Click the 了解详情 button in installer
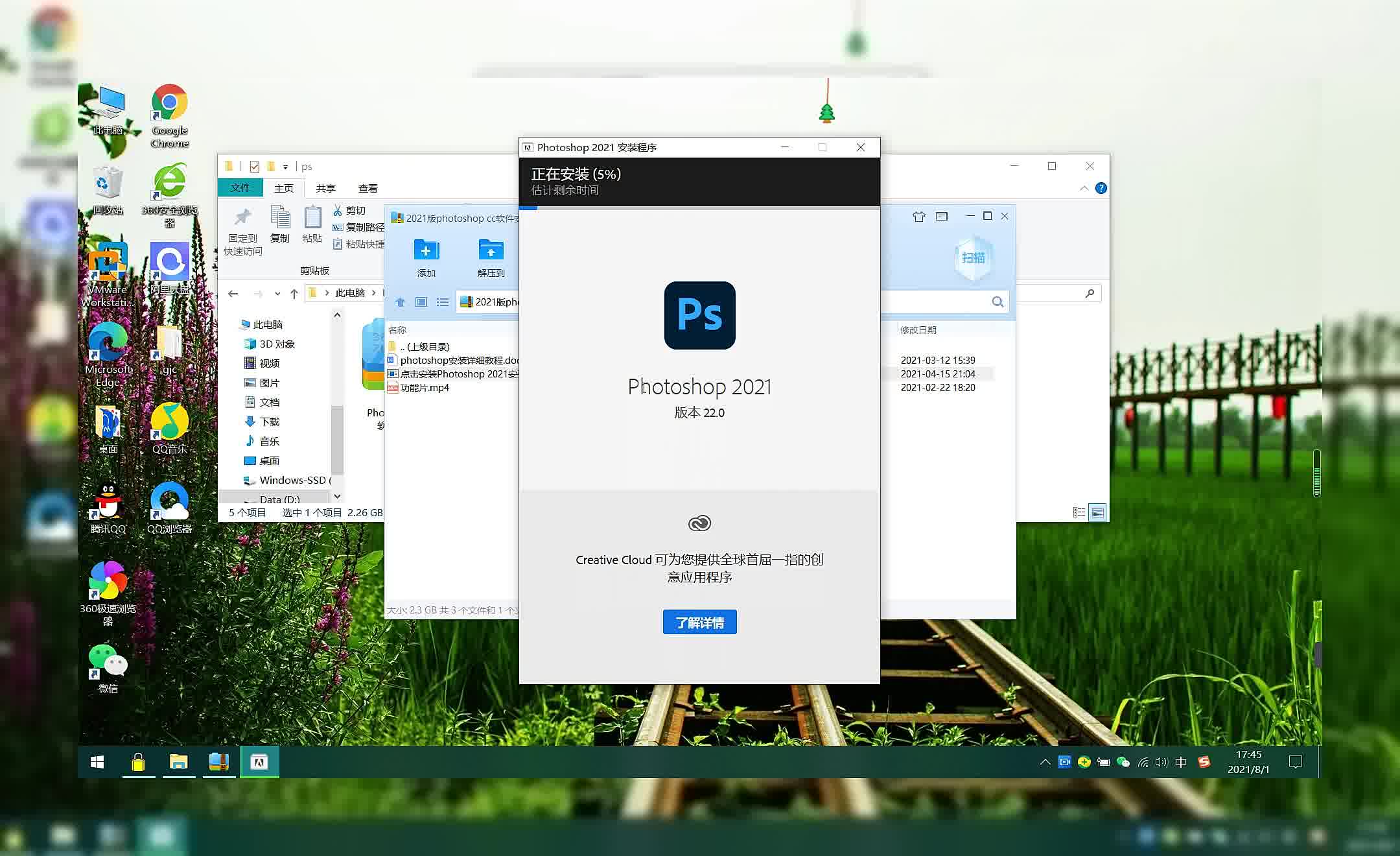Screen dimensions: 1400x856 click(699, 622)
